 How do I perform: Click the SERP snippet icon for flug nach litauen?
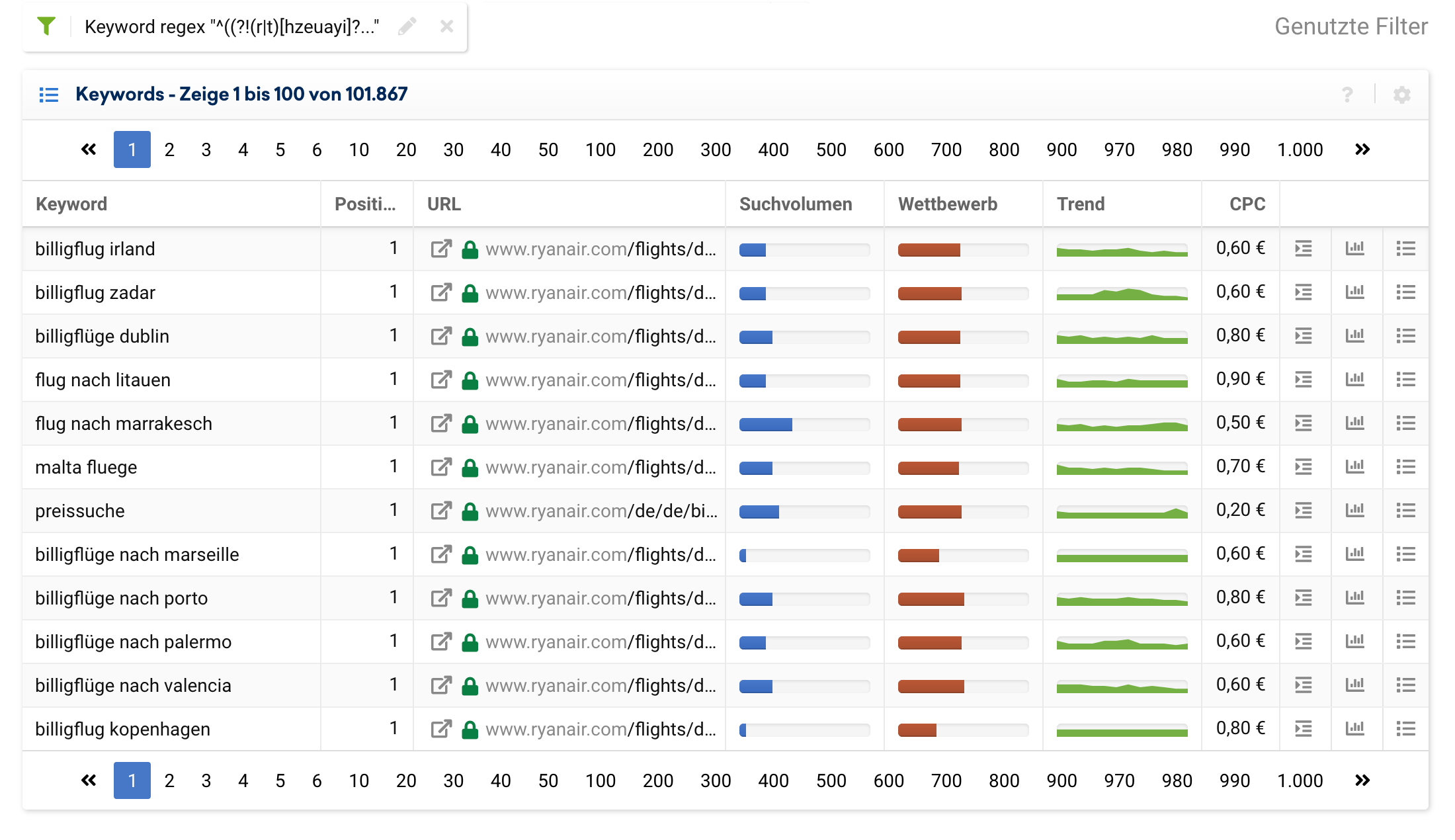pyautogui.click(x=1303, y=380)
